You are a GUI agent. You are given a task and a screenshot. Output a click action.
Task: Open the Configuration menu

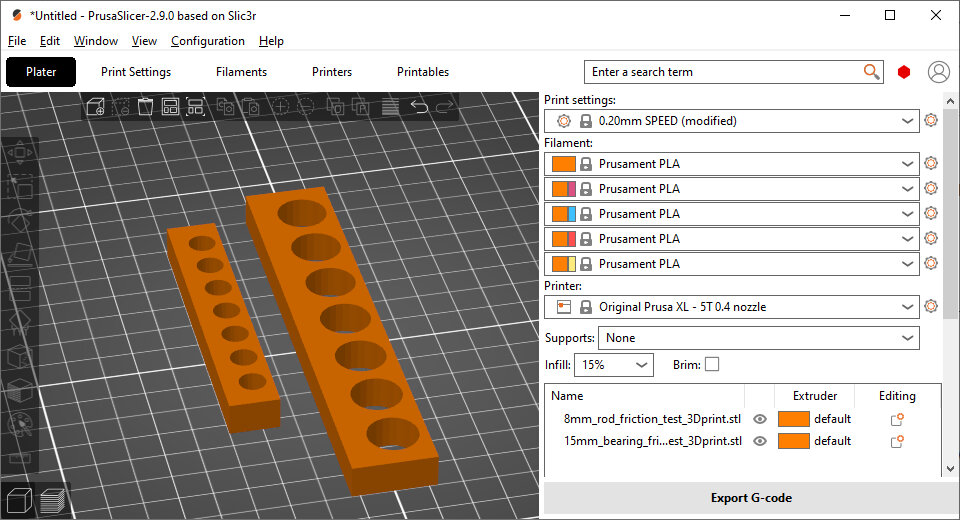click(208, 41)
